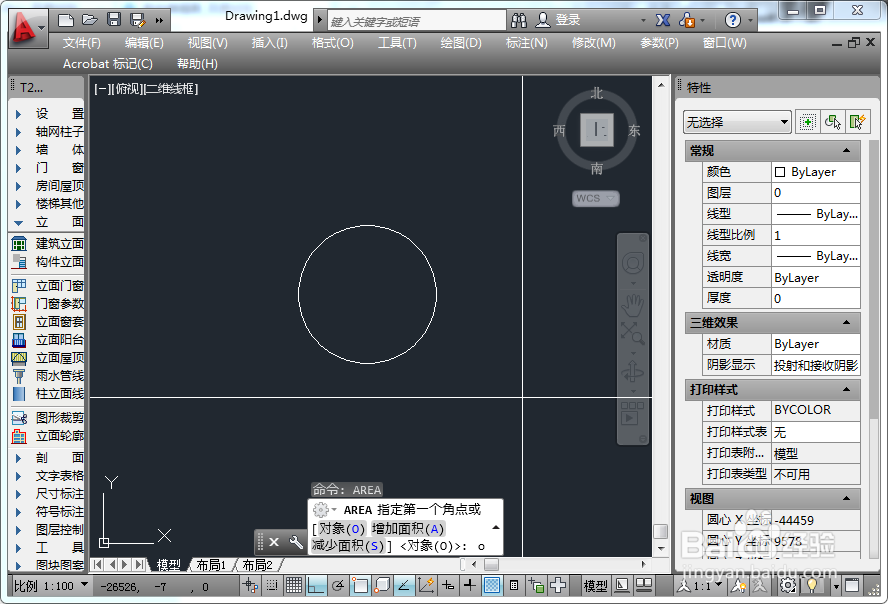
Task: Click the 立面阳台 tool icon
Action: click(19, 340)
